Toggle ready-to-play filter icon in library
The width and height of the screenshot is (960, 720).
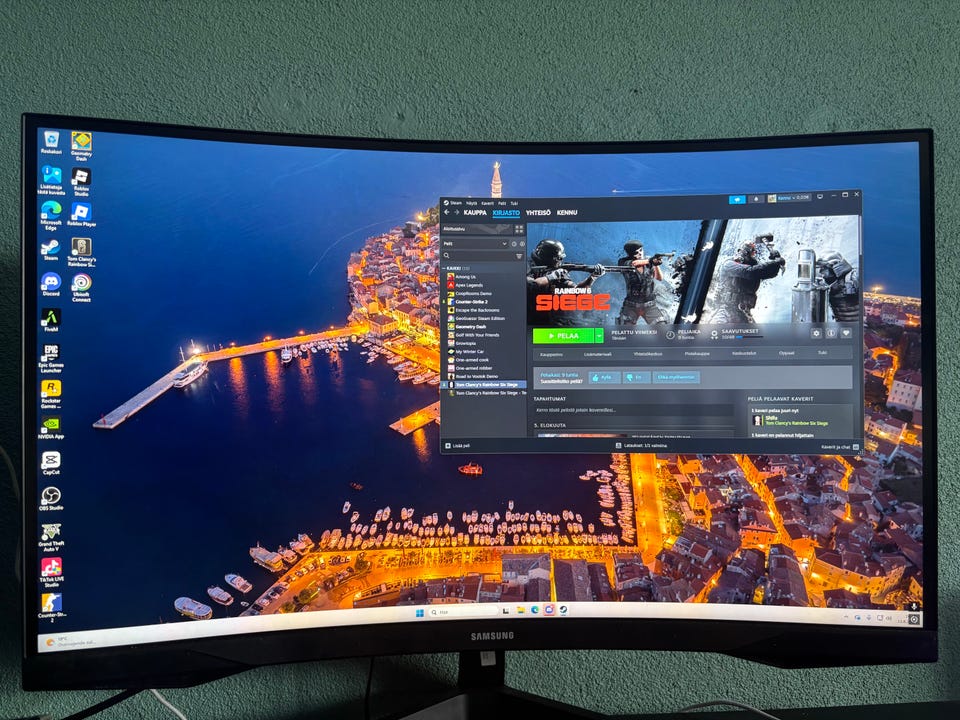pos(522,244)
